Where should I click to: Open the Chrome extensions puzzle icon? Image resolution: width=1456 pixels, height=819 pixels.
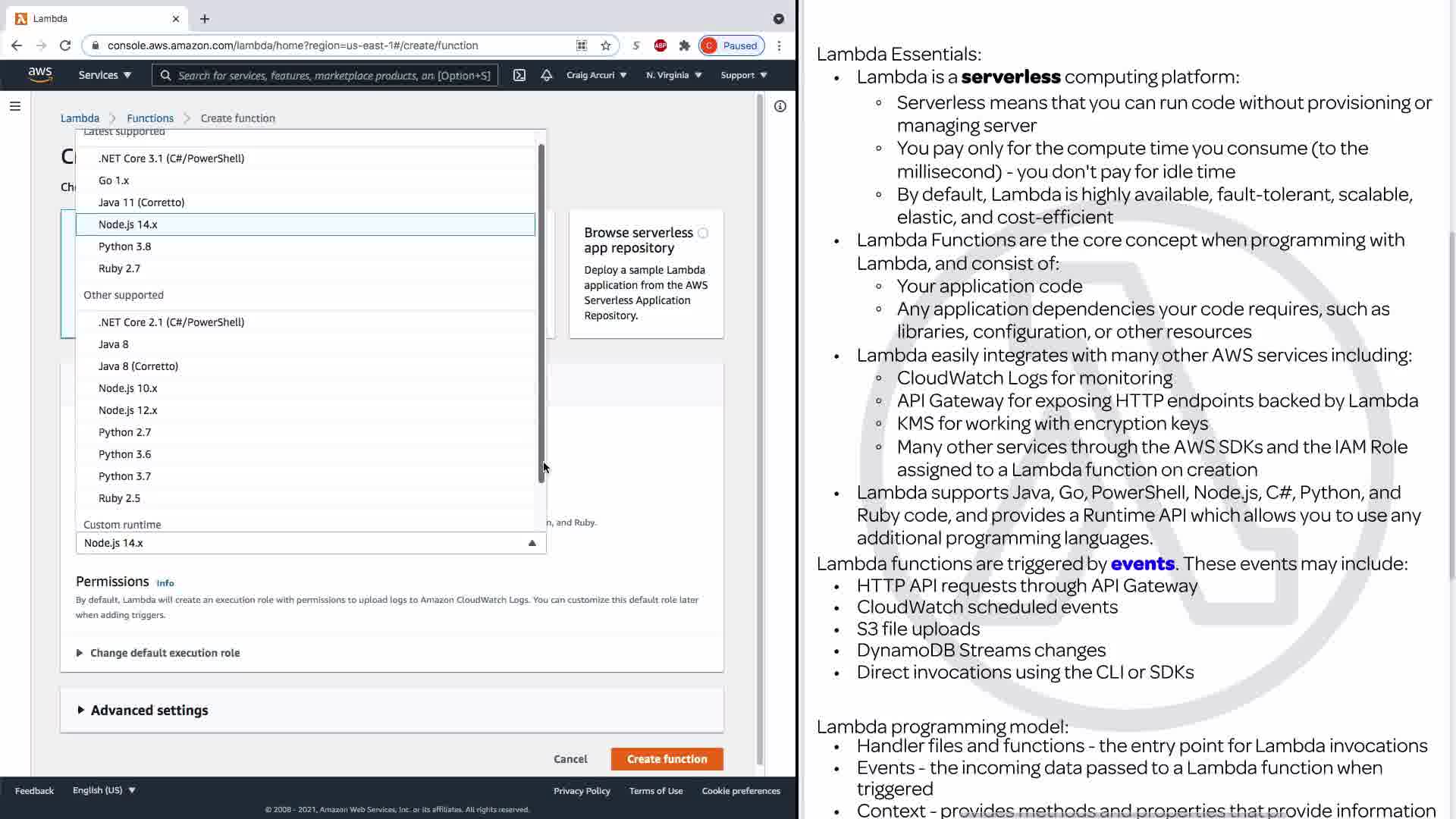coord(684,45)
